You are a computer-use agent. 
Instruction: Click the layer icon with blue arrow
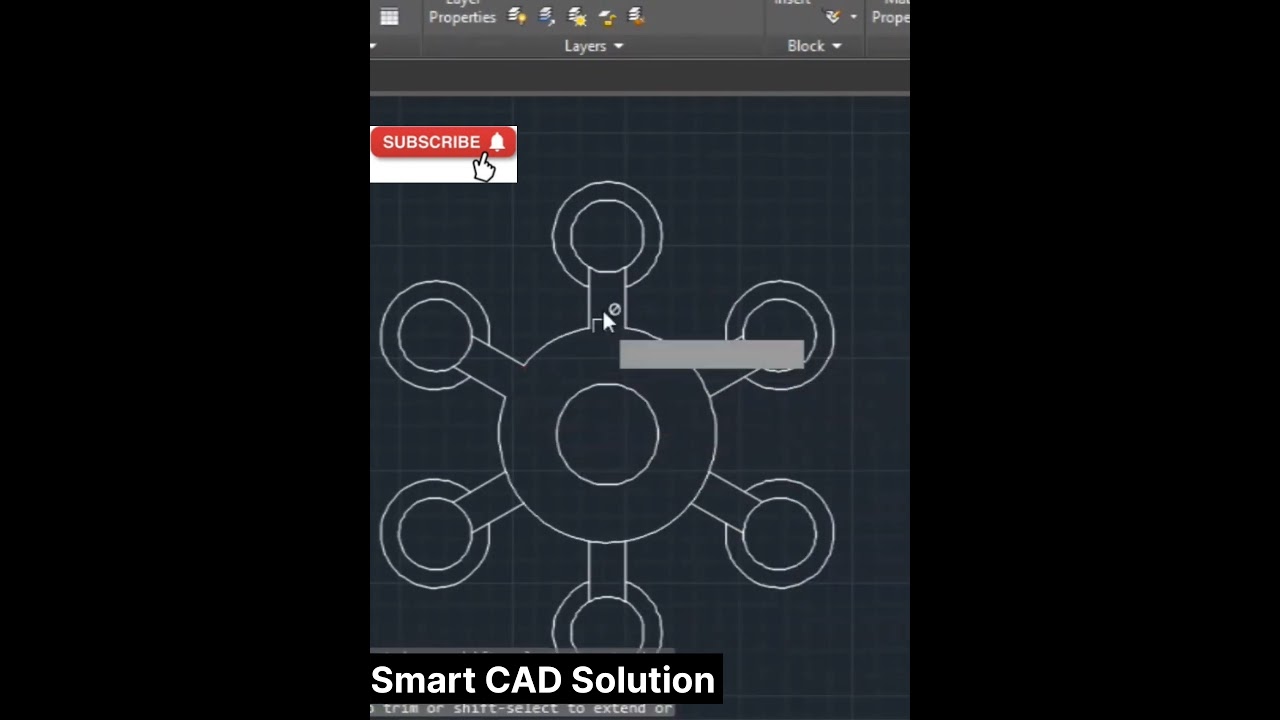546,16
